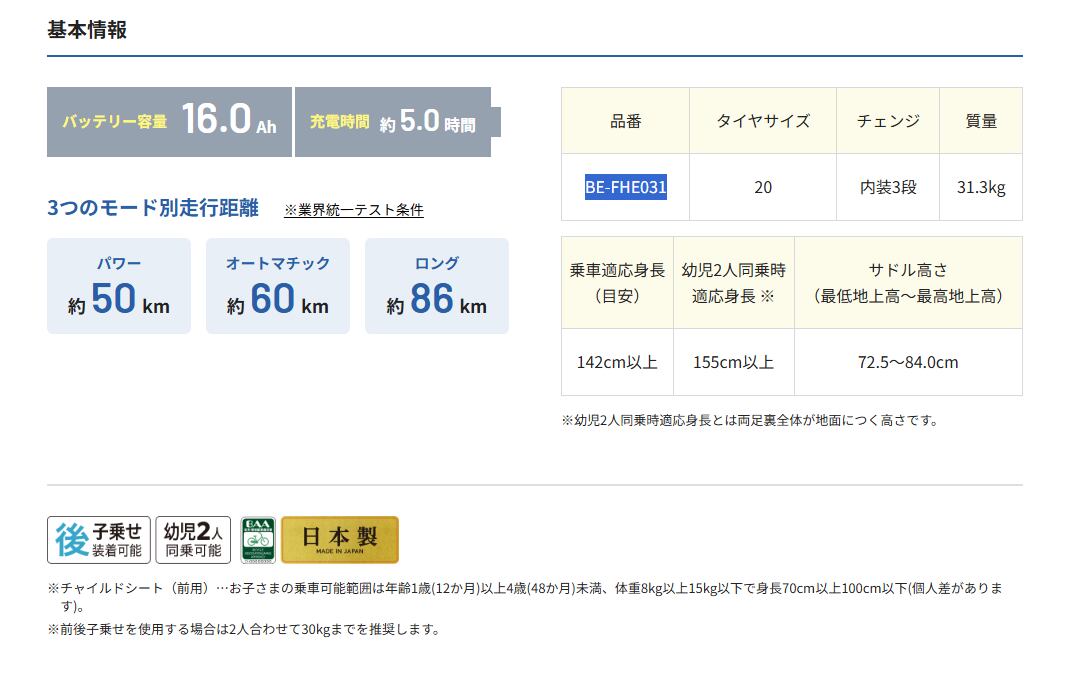Click the gold 日本製 Made in Japan badge
Viewport: 1078px width, 675px height.
coord(340,540)
